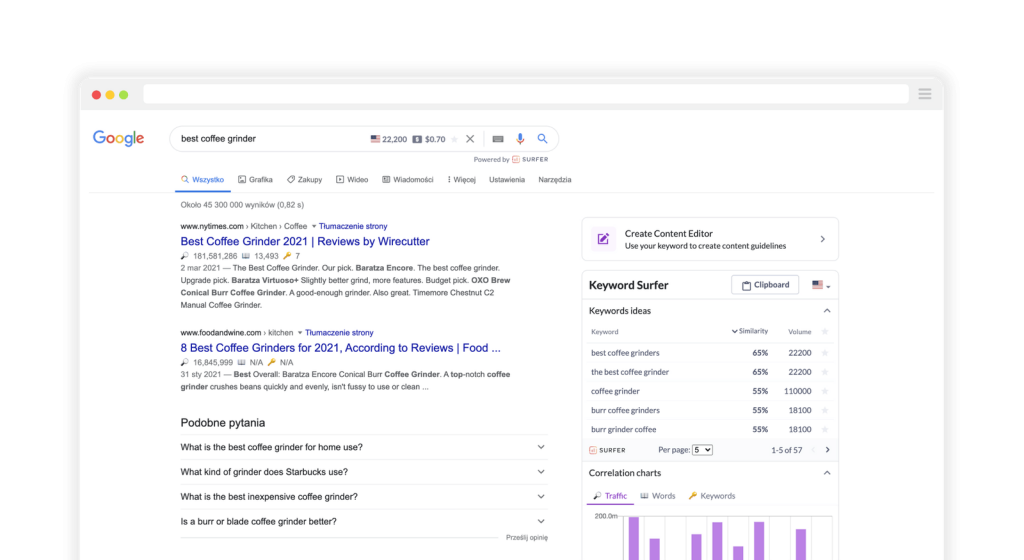Switch to Keywords chart tab
The height and width of the screenshot is (560, 1024).
click(x=712, y=496)
